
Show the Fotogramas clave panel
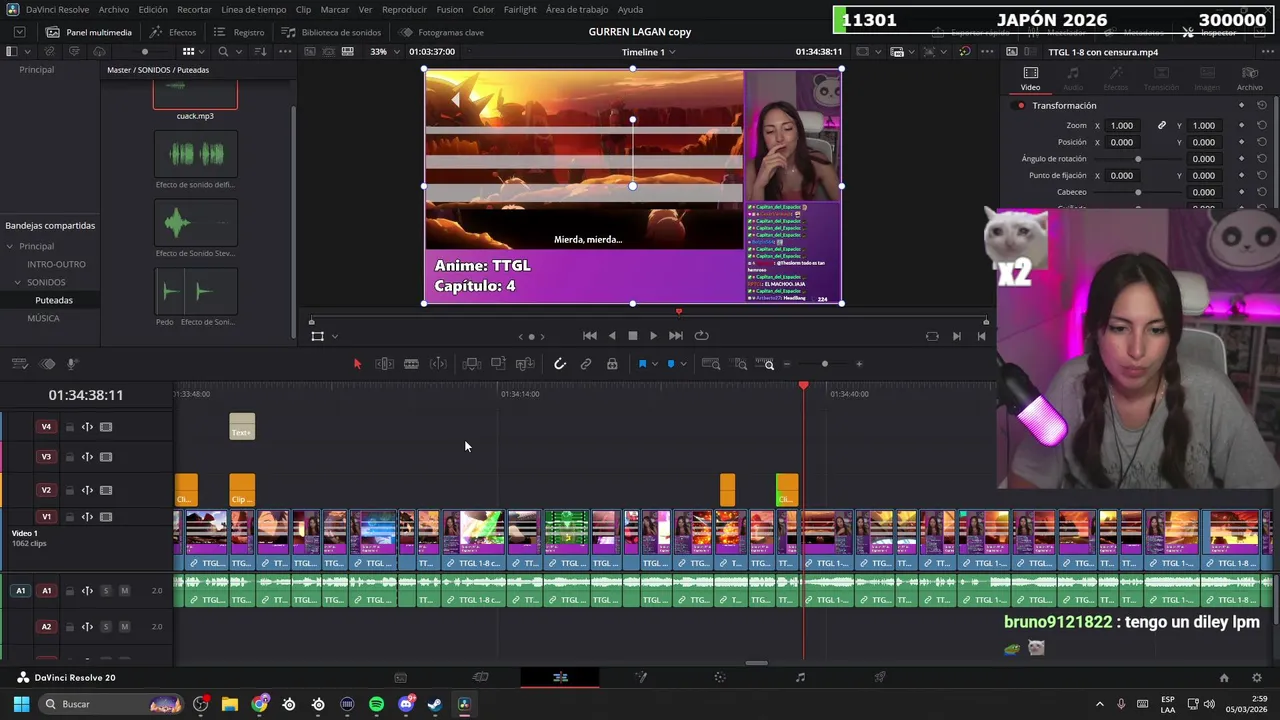441,32
